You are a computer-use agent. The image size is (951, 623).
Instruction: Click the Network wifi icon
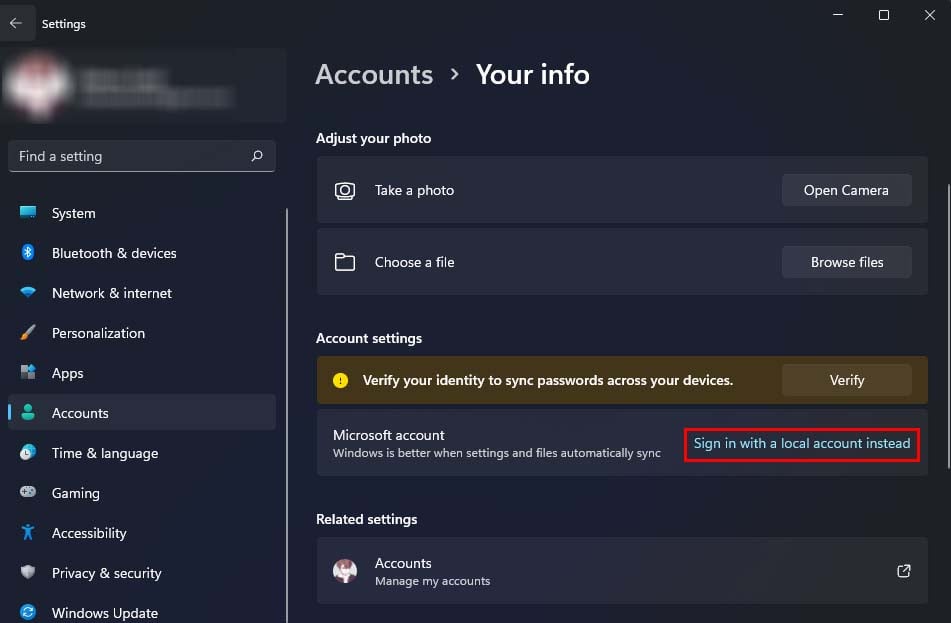tap(28, 292)
